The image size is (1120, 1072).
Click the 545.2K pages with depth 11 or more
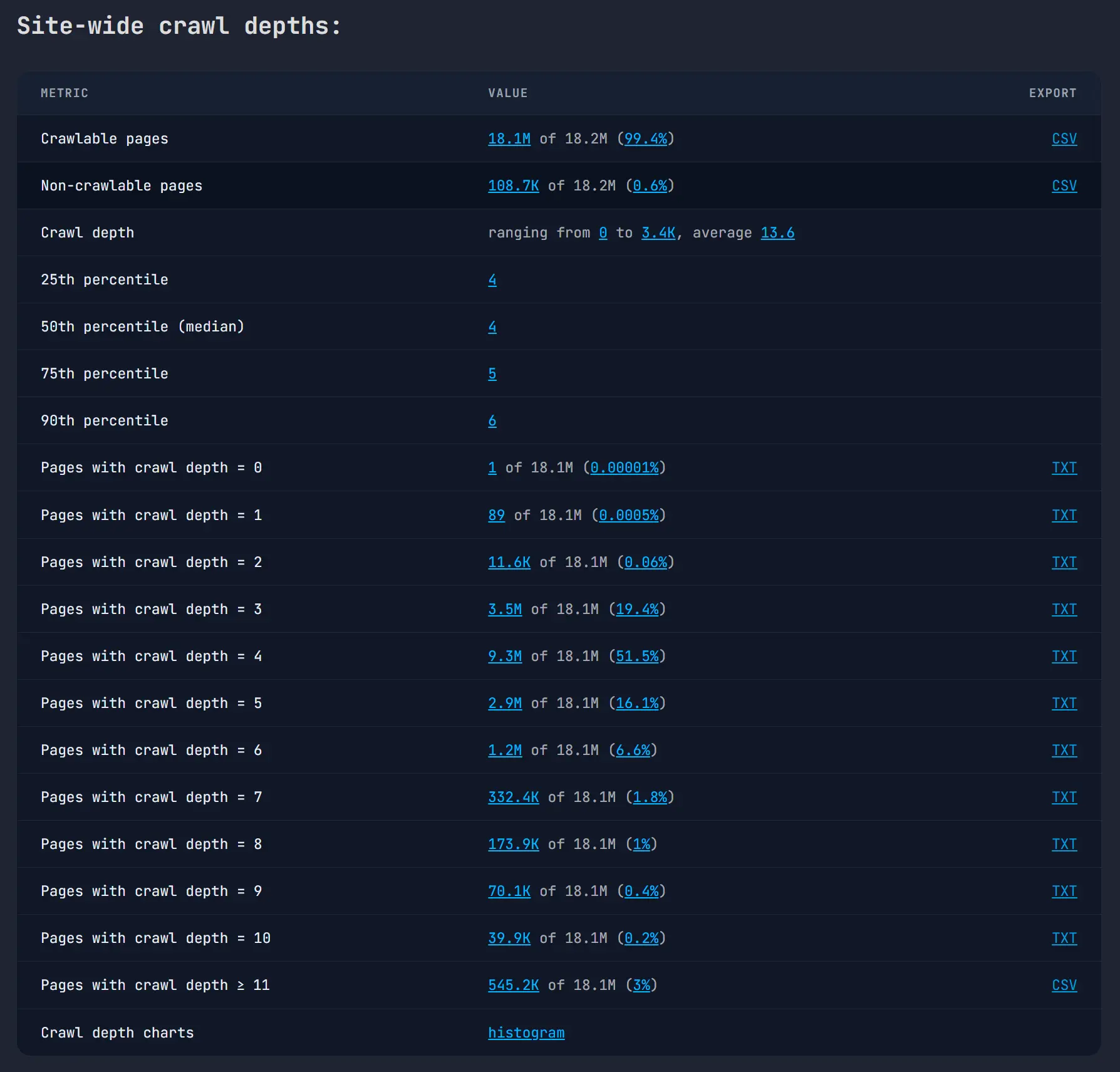pos(514,985)
